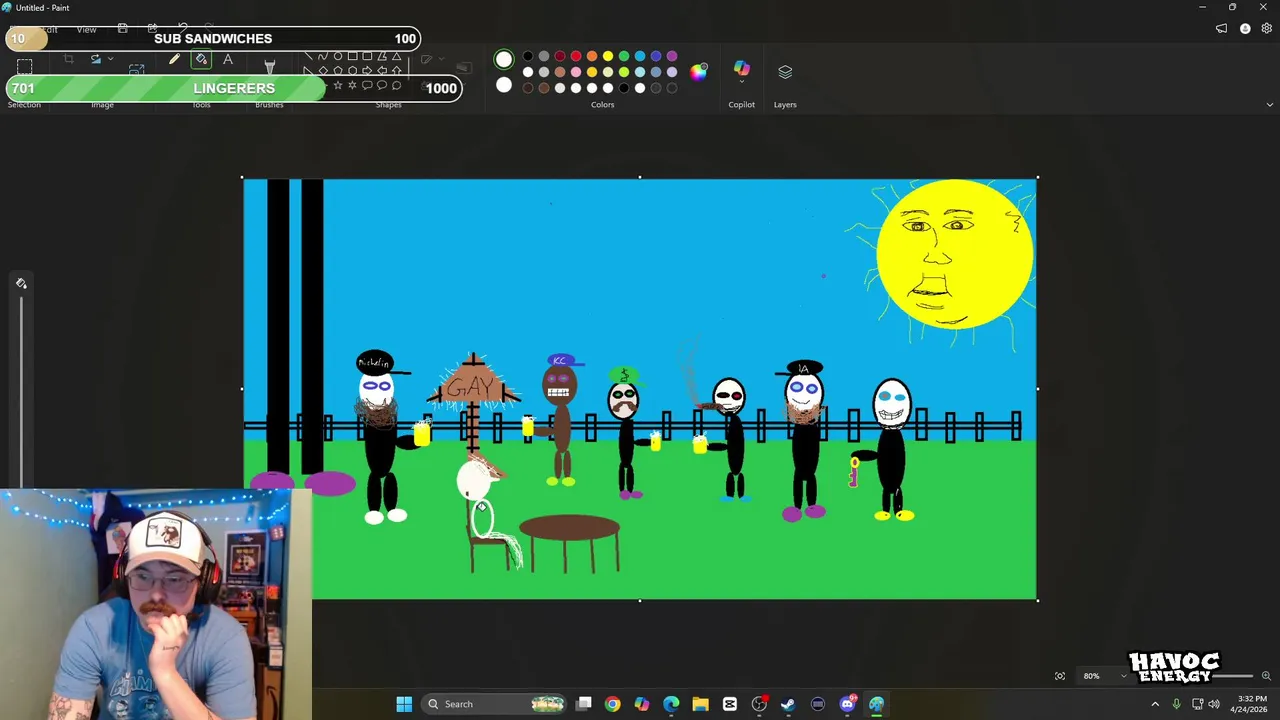Show hidden icons in system tray
The height and width of the screenshot is (720, 1280).
[1155, 704]
